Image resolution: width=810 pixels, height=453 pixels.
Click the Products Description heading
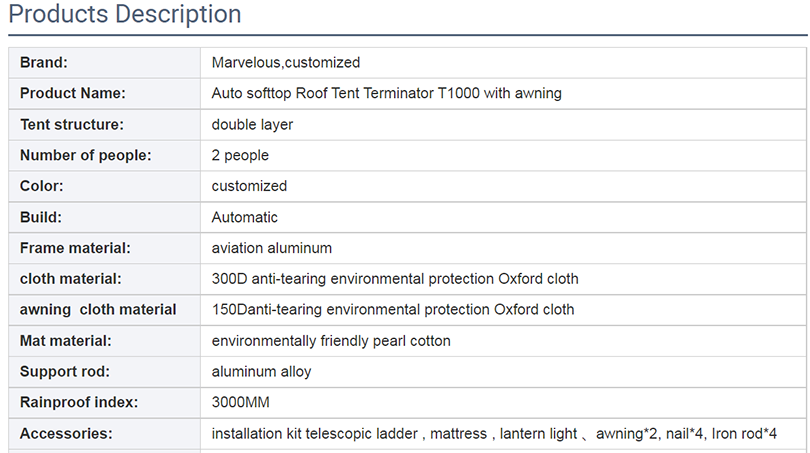coord(125,14)
